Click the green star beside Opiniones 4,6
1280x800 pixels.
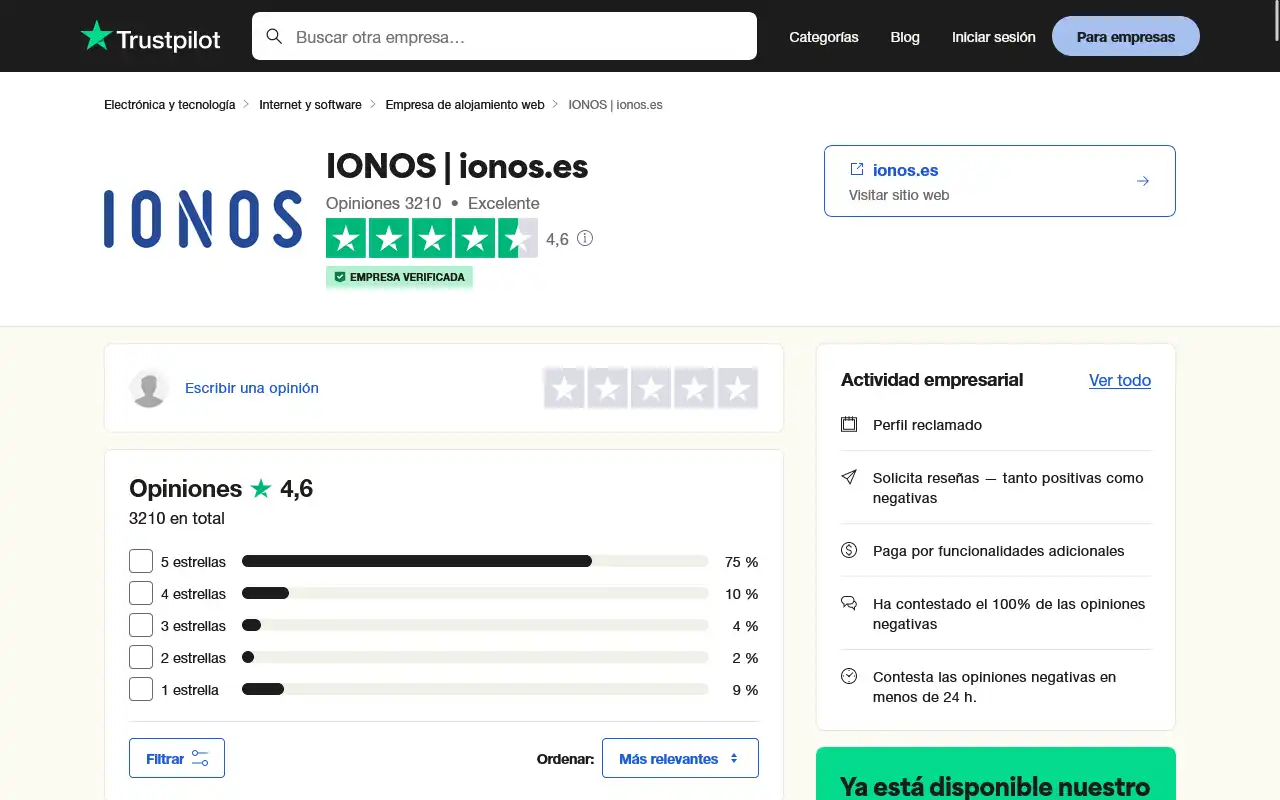pos(261,488)
